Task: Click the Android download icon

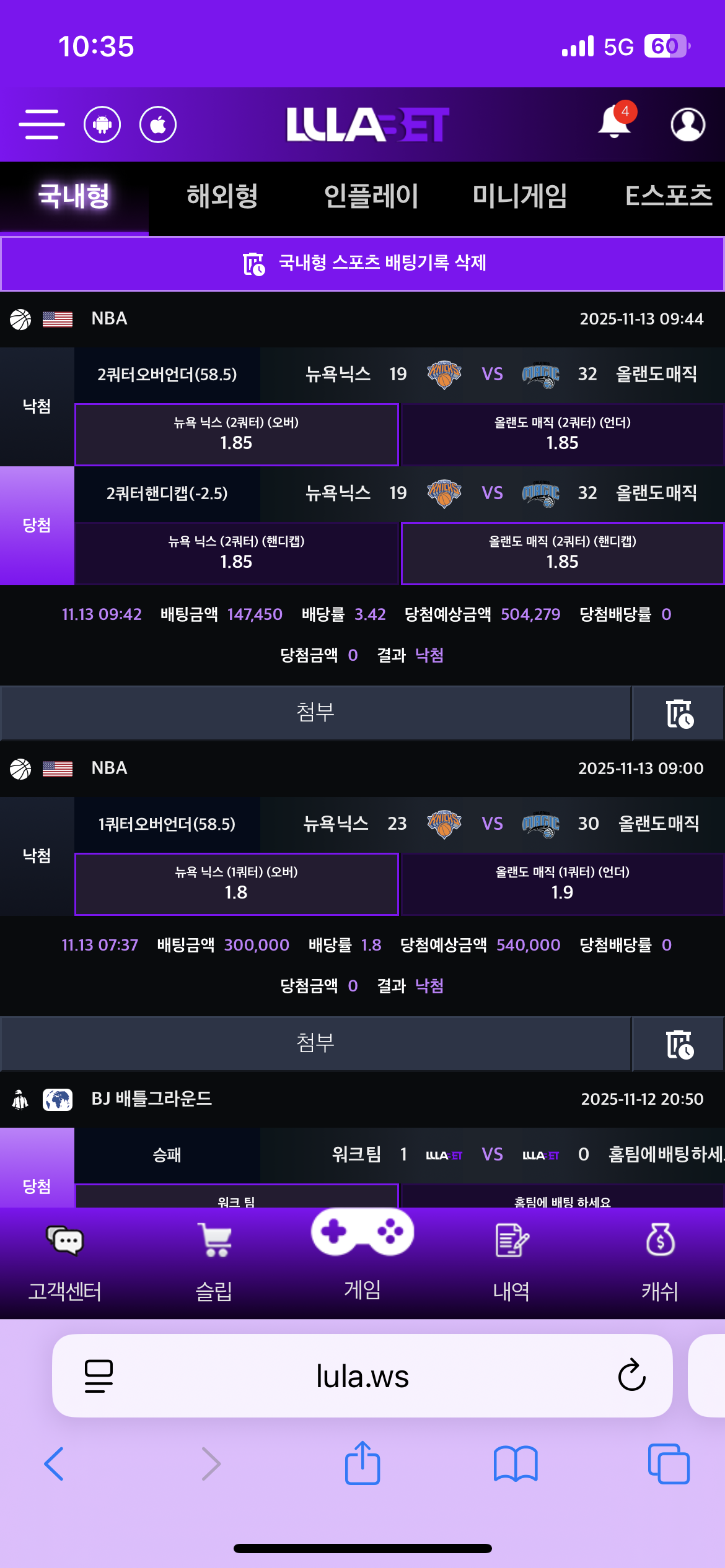Action: pos(103,124)
